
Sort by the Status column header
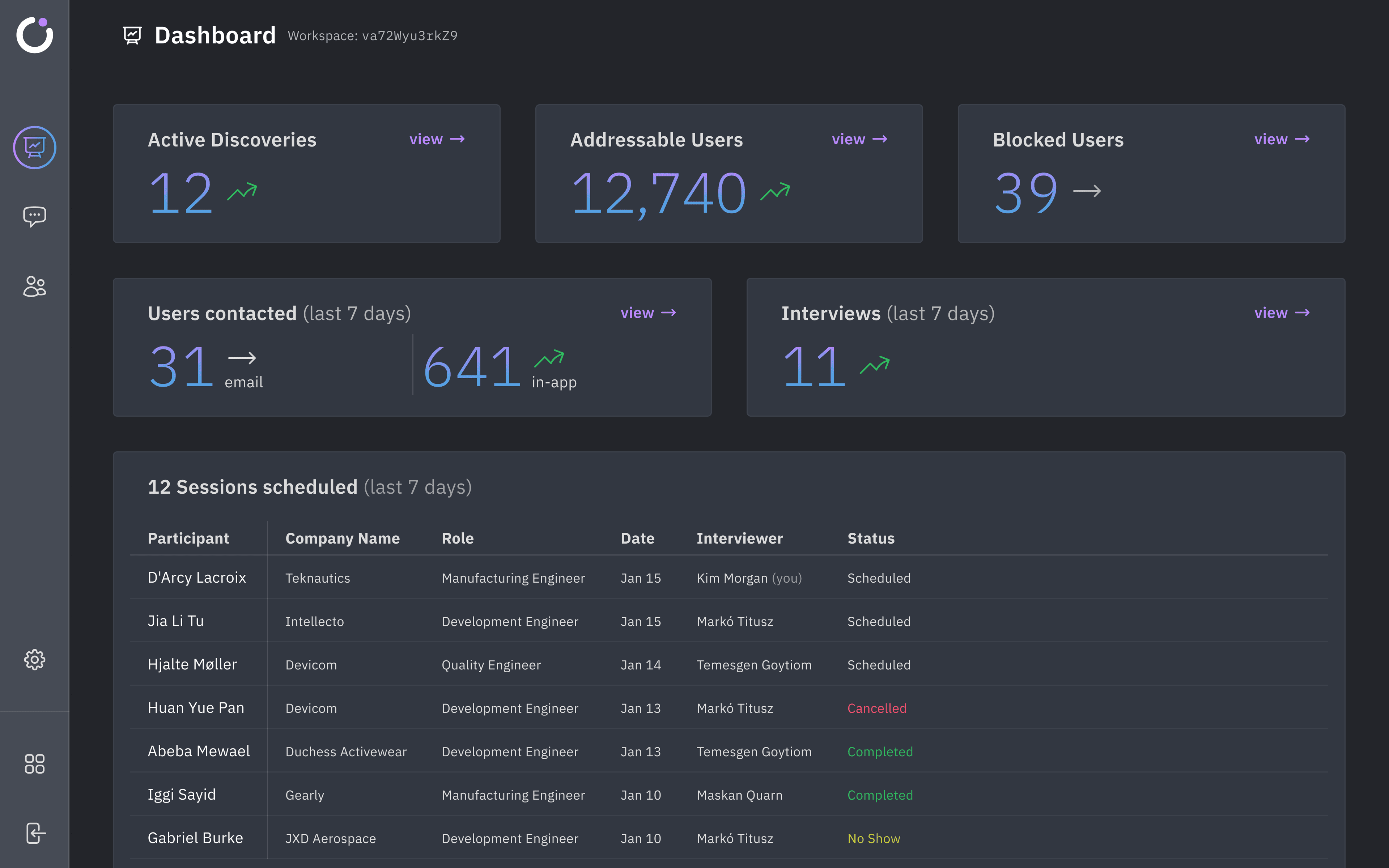point(871,538)
